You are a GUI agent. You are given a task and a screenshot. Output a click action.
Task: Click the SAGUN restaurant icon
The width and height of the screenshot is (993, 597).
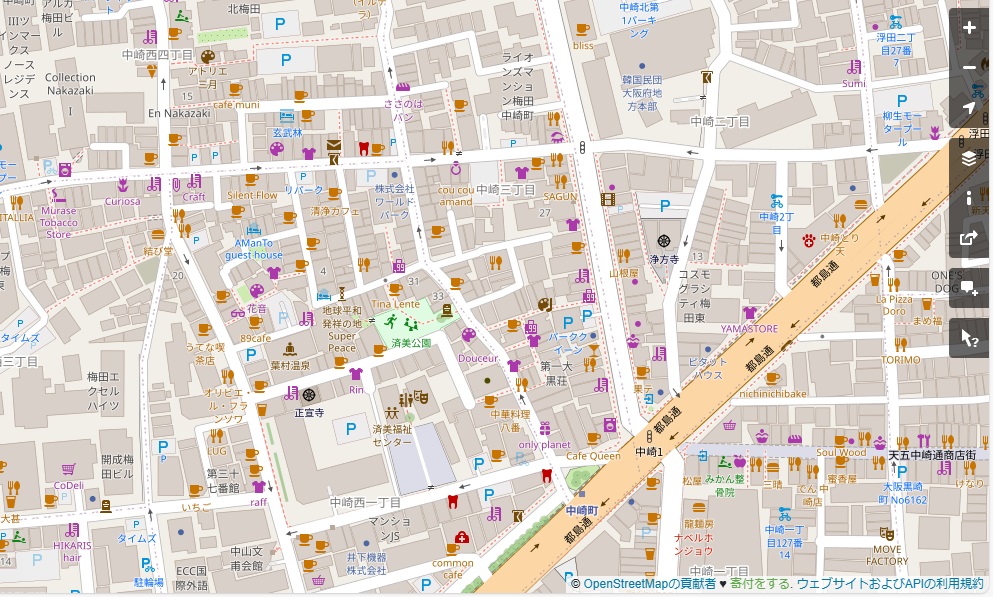[560, 181]
